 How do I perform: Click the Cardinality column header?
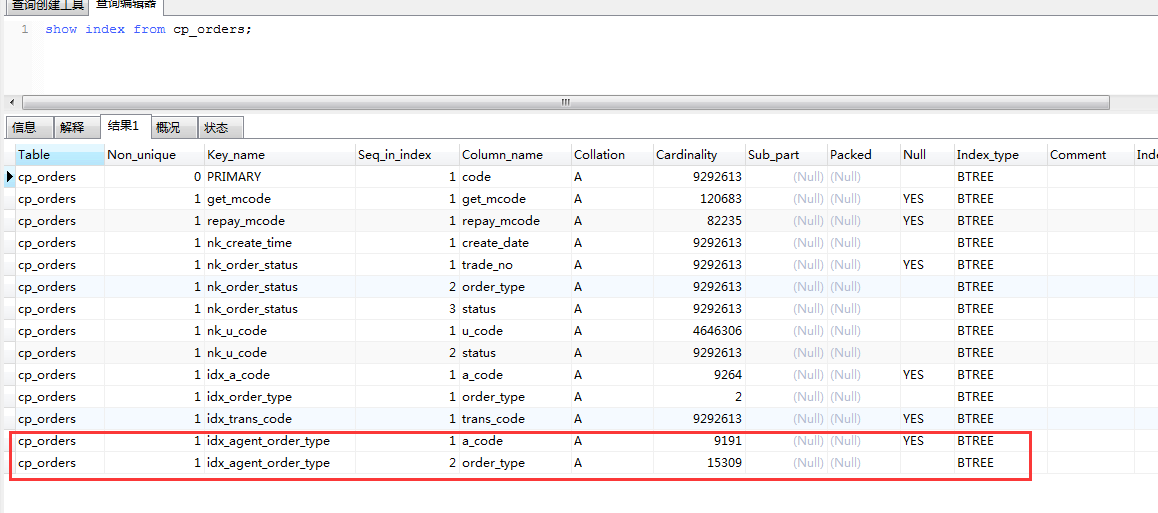[699, 155]
